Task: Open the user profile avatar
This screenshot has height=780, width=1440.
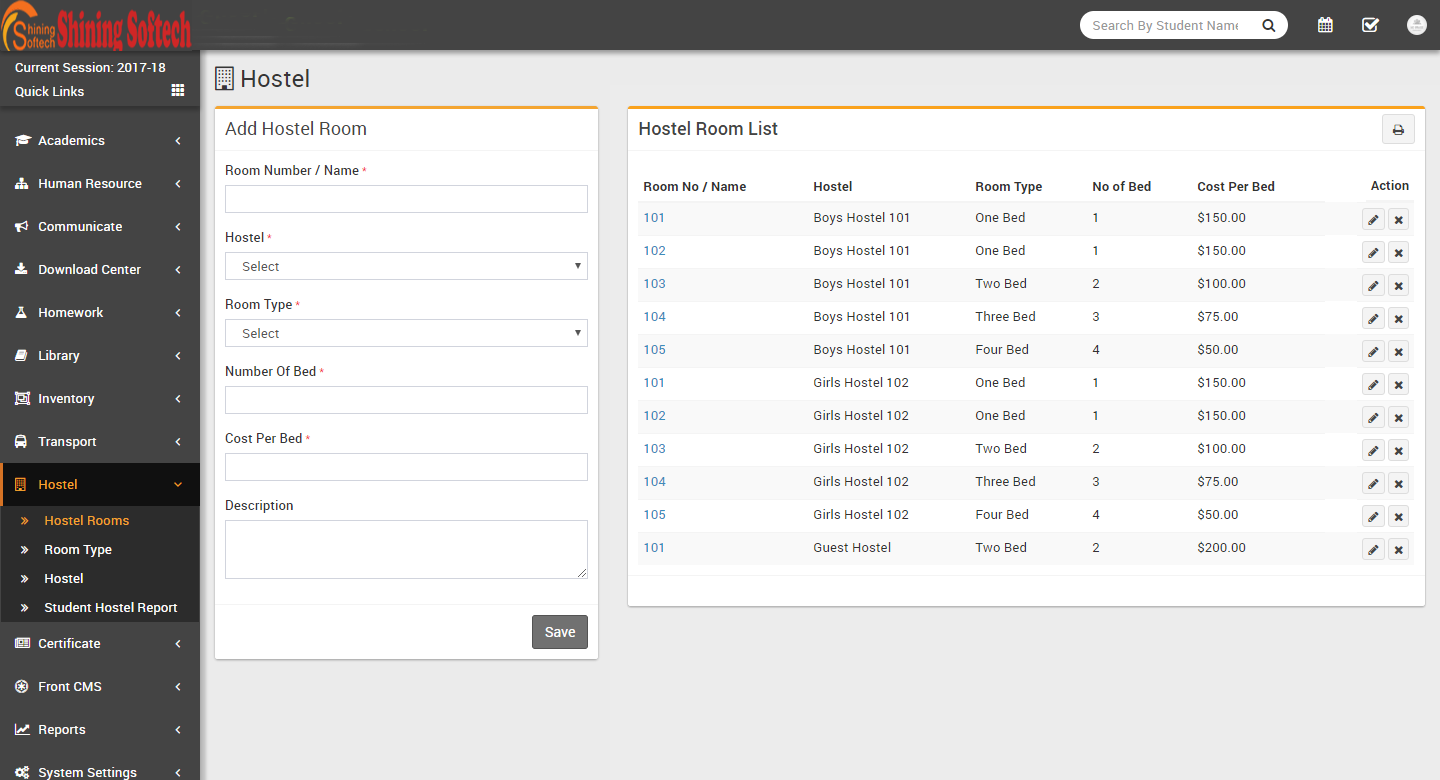Action: click(1416, 25)
